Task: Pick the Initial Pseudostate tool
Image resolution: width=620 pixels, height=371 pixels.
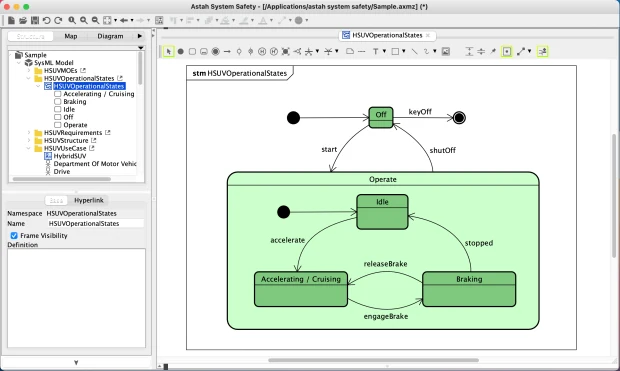Action: click(x=181, y=51)
